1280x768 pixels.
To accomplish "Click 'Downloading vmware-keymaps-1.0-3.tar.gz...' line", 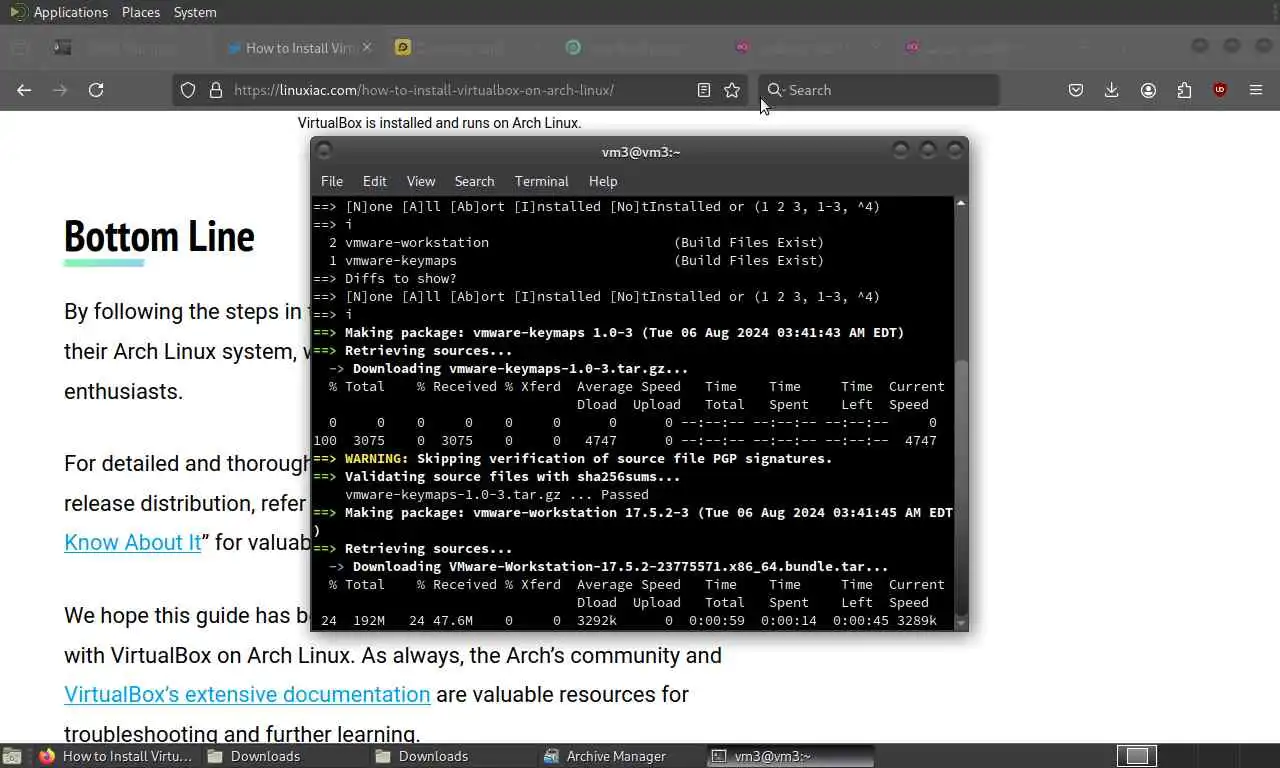I will 509,368.
